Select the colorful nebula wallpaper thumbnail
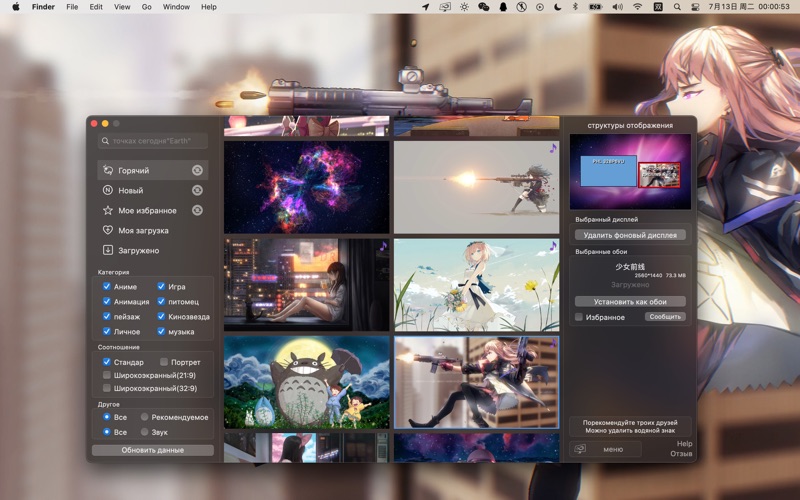 pos(307,187)
